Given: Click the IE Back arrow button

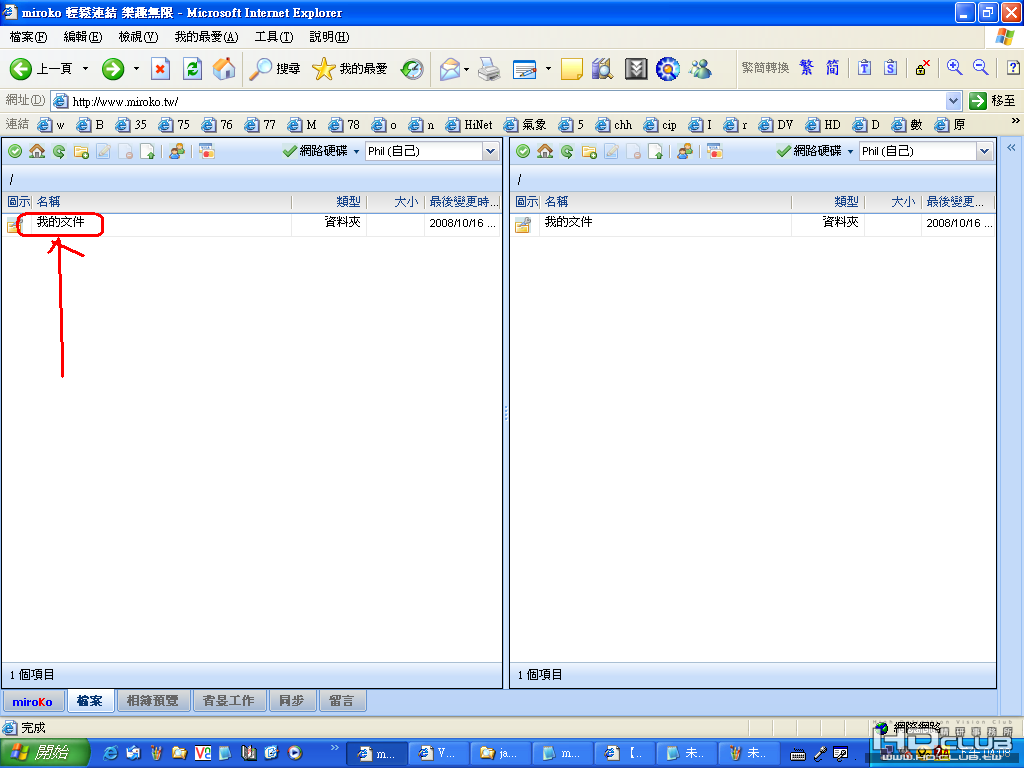Looking at the screenshot, I should (x=21, y=69).
